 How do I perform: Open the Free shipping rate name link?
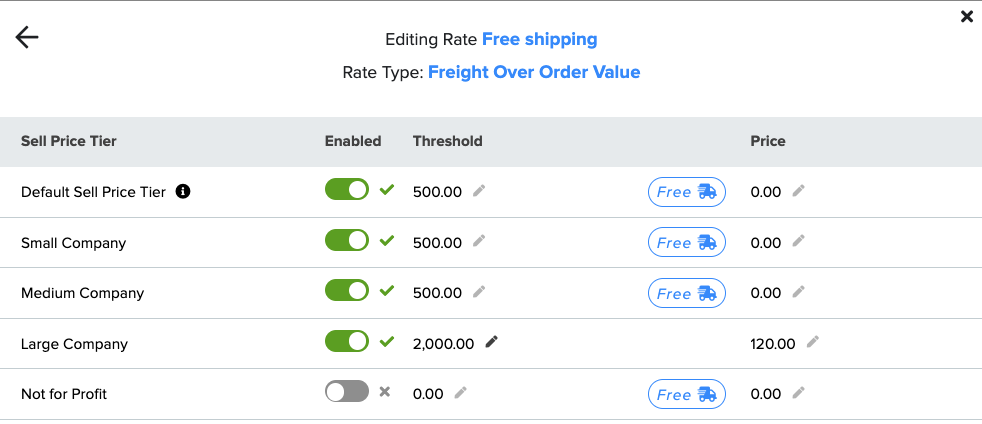coord(539,39)
